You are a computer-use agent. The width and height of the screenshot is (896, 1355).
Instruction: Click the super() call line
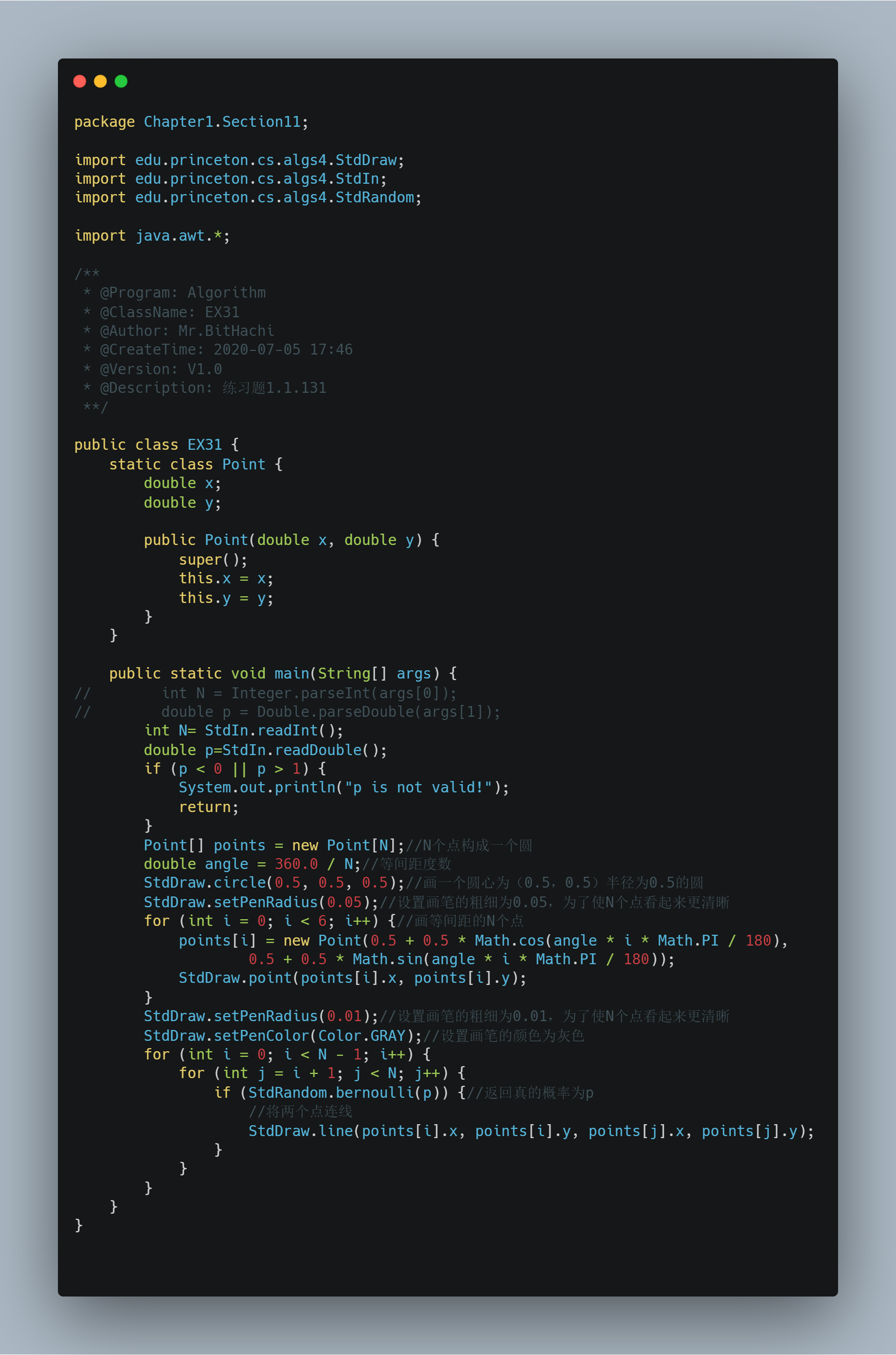click(x=213, y=559)
